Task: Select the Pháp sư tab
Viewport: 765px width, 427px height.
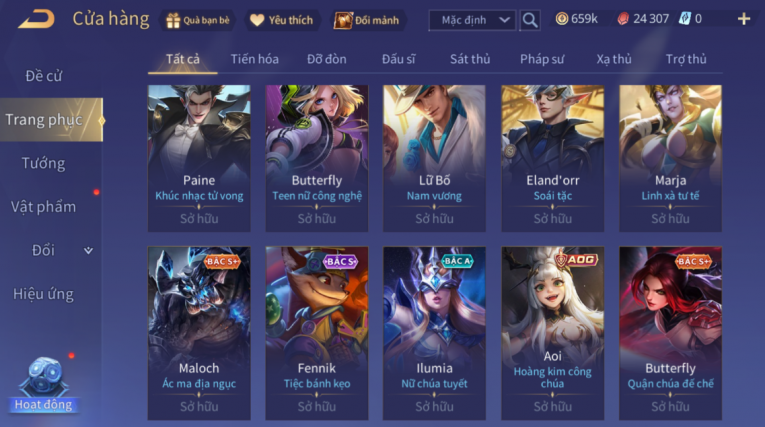Action: 542,59
